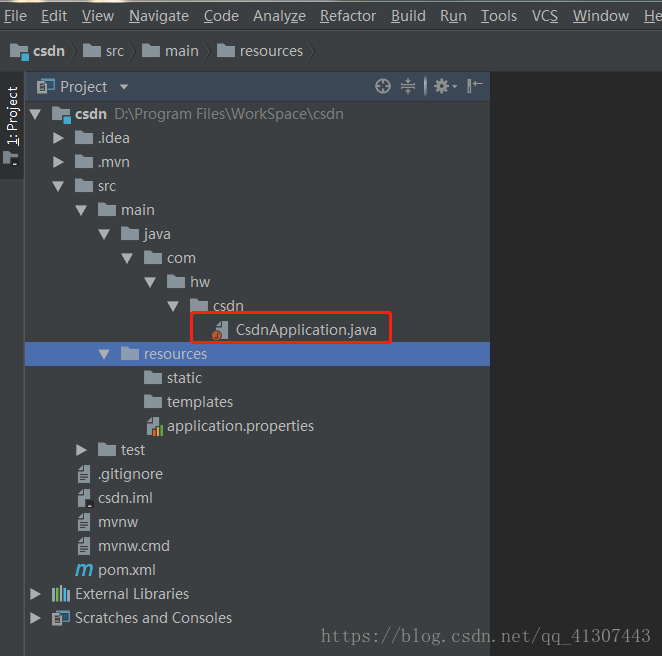662x656 pixels.
Task: Expand the test folder arrow
Action: pyautogui.click(x=81, y=450)
